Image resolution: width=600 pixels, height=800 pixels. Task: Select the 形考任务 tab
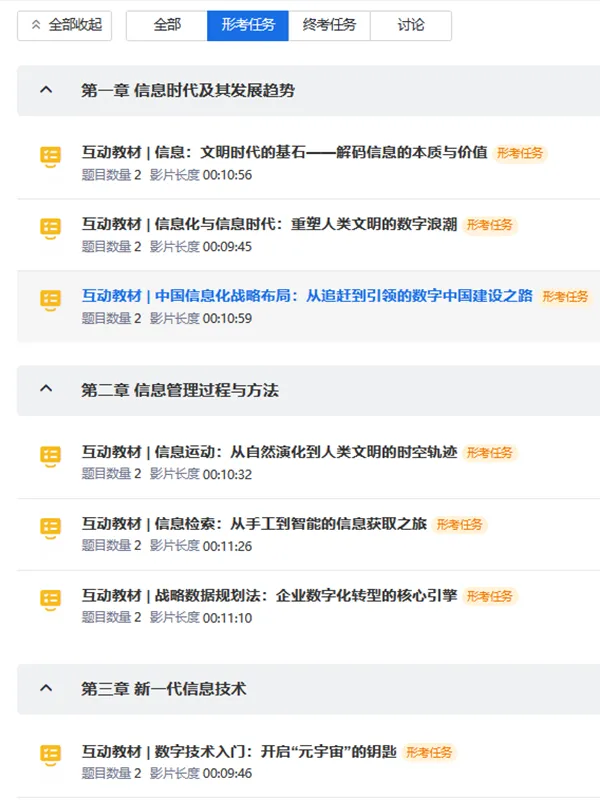click(x=248, y=25)
